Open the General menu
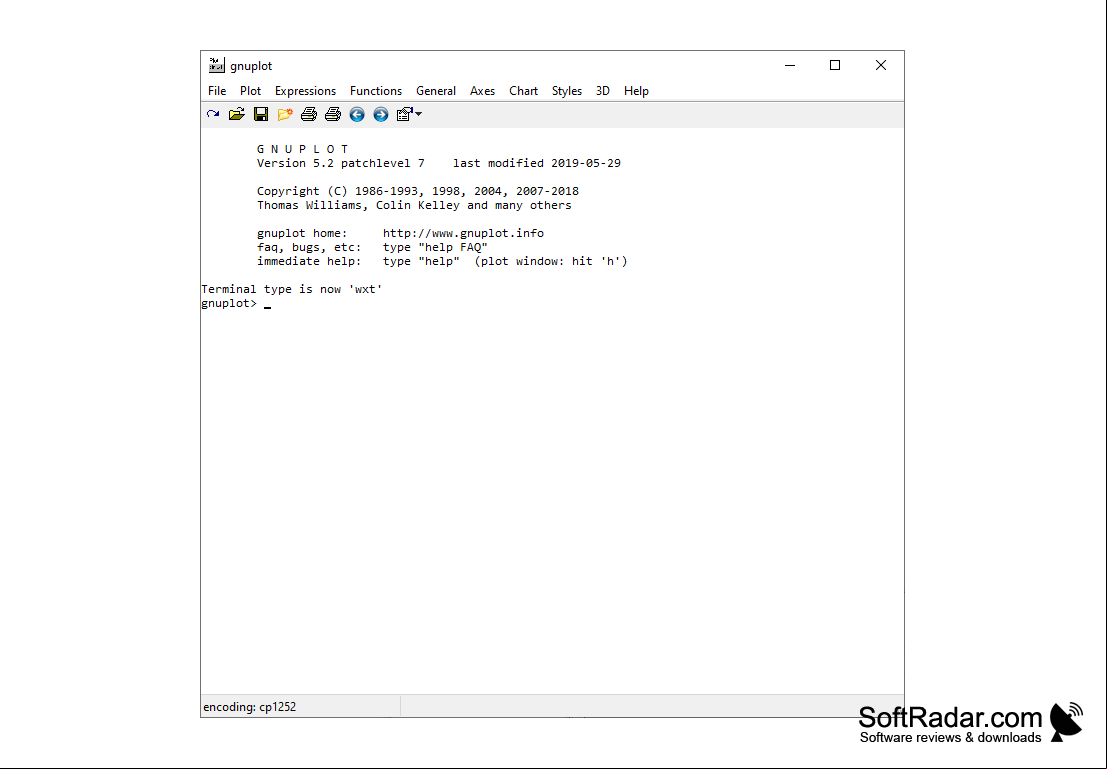Viewport: 1107px width, 769px height. (436, 90)
